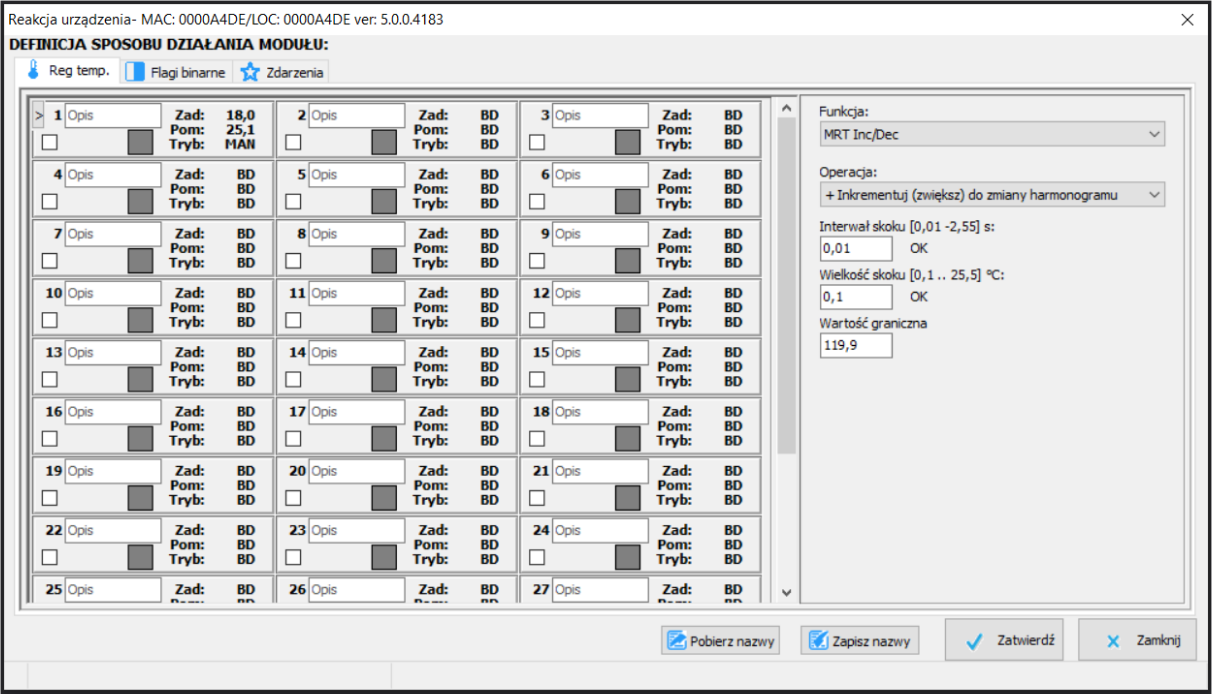Click the gray color square of regulator 6
This screenshot has width=1213, height=694.
(x=628, y=201)
